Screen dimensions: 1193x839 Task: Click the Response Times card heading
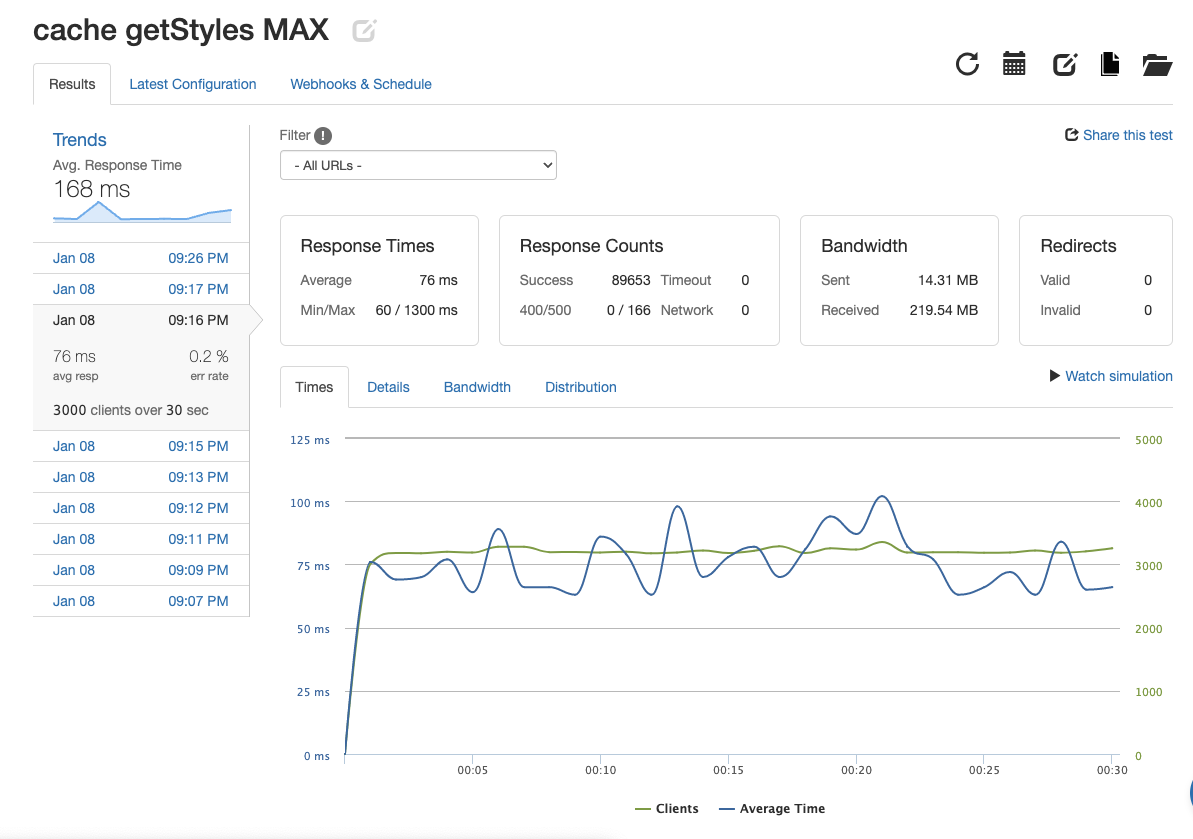pyautogui.click(x=367, y=246)
